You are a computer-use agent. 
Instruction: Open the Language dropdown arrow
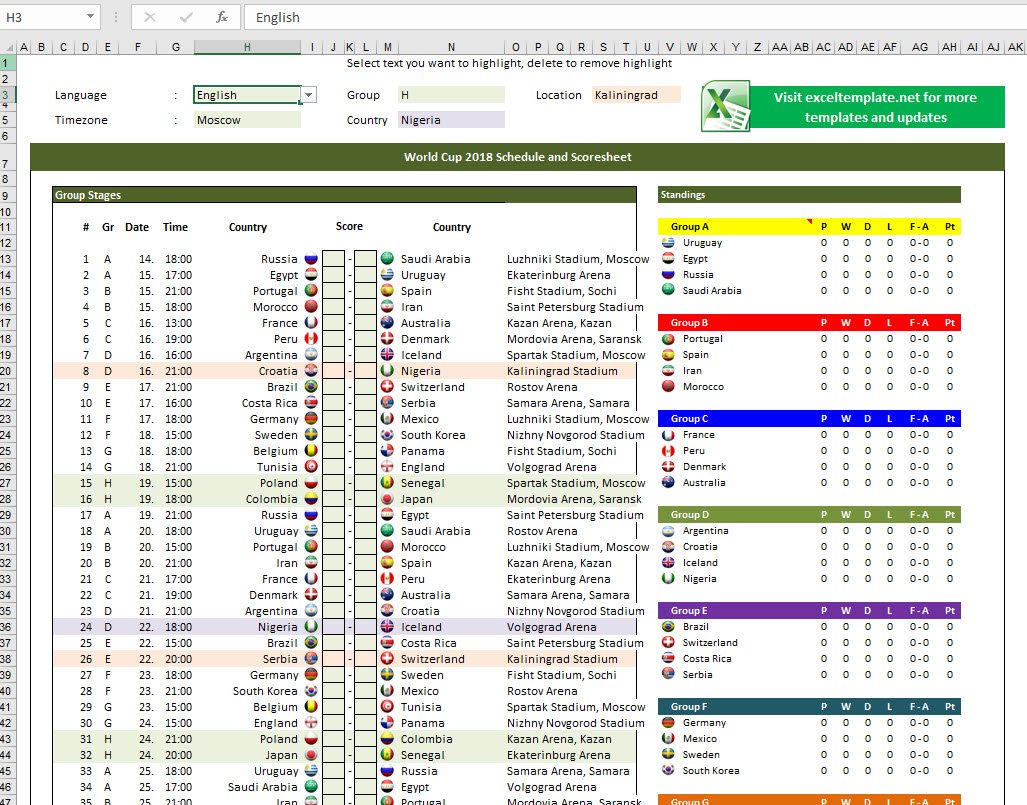[309, 95]
